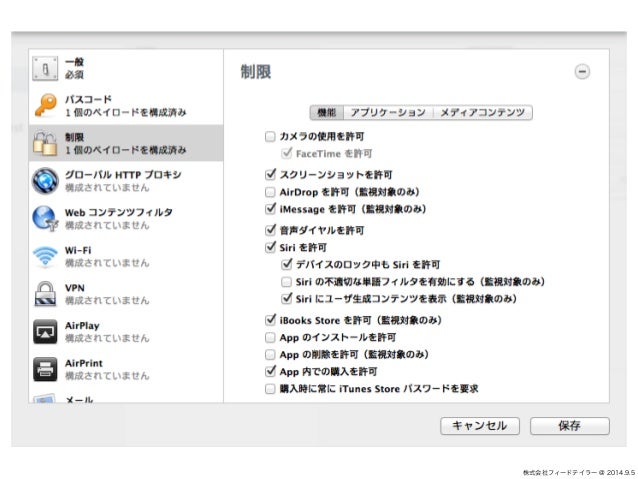Click the 保存 (Save) button
This screenshot has height=479, width=638.
pyautogui.click(x=570, y=426)
